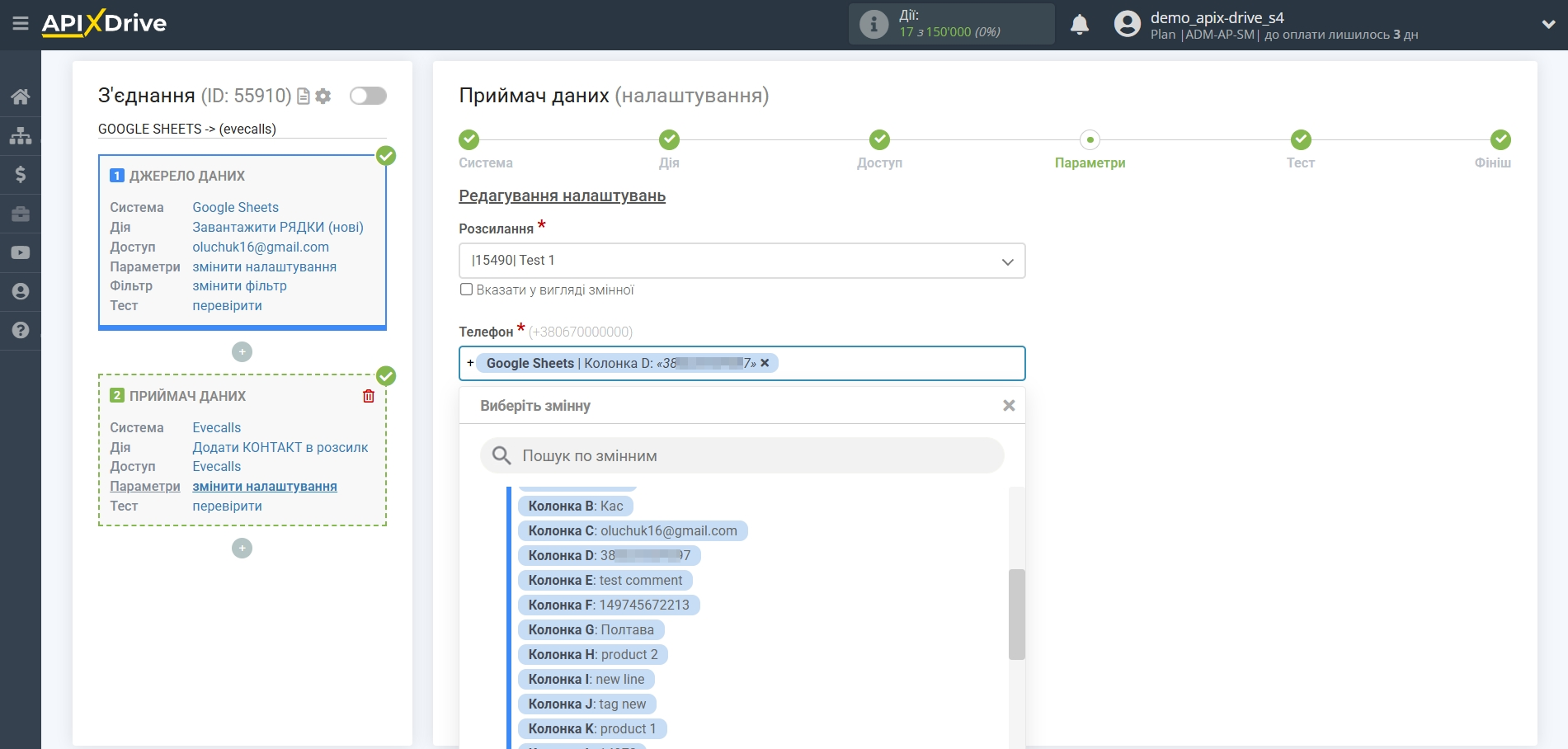The height and width of the screenshot is (749, 1568).
Task: Open the hamburger menu in header
Action: click(21, 24)
